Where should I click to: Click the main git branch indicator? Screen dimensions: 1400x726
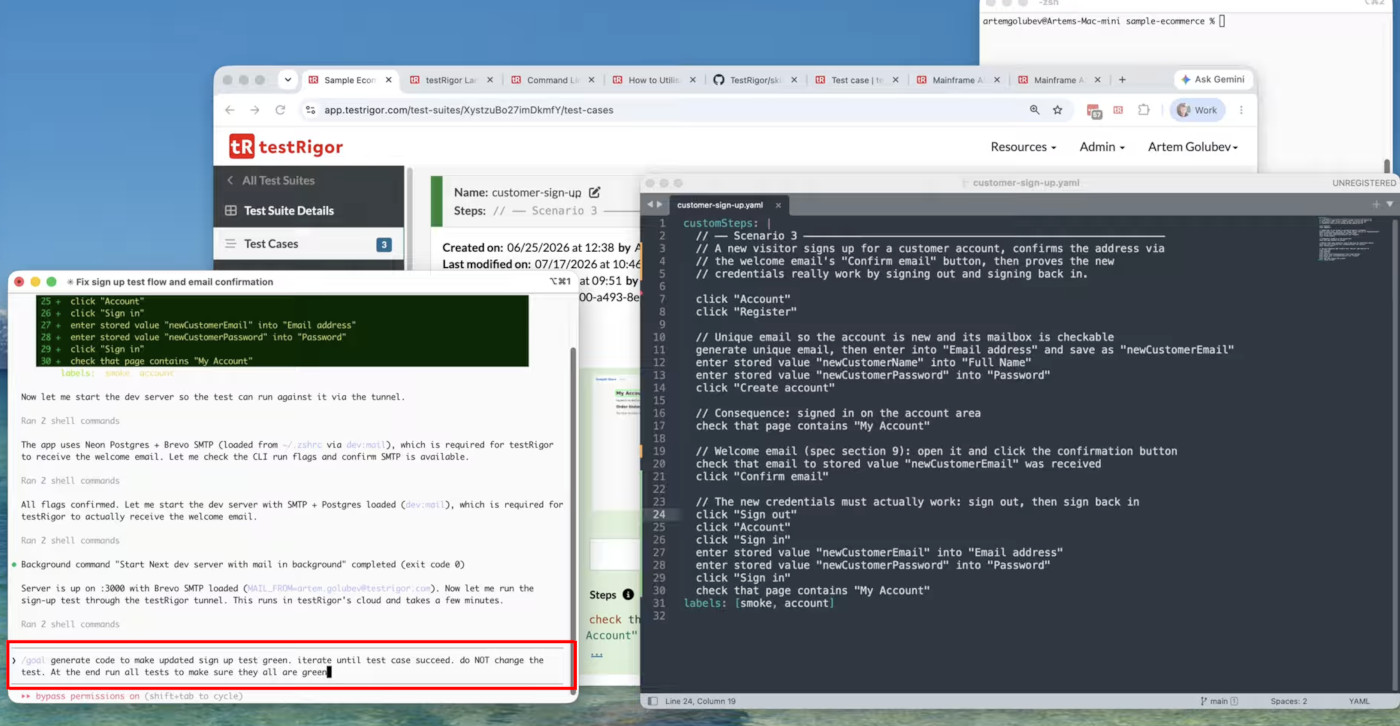point(1219,701)
